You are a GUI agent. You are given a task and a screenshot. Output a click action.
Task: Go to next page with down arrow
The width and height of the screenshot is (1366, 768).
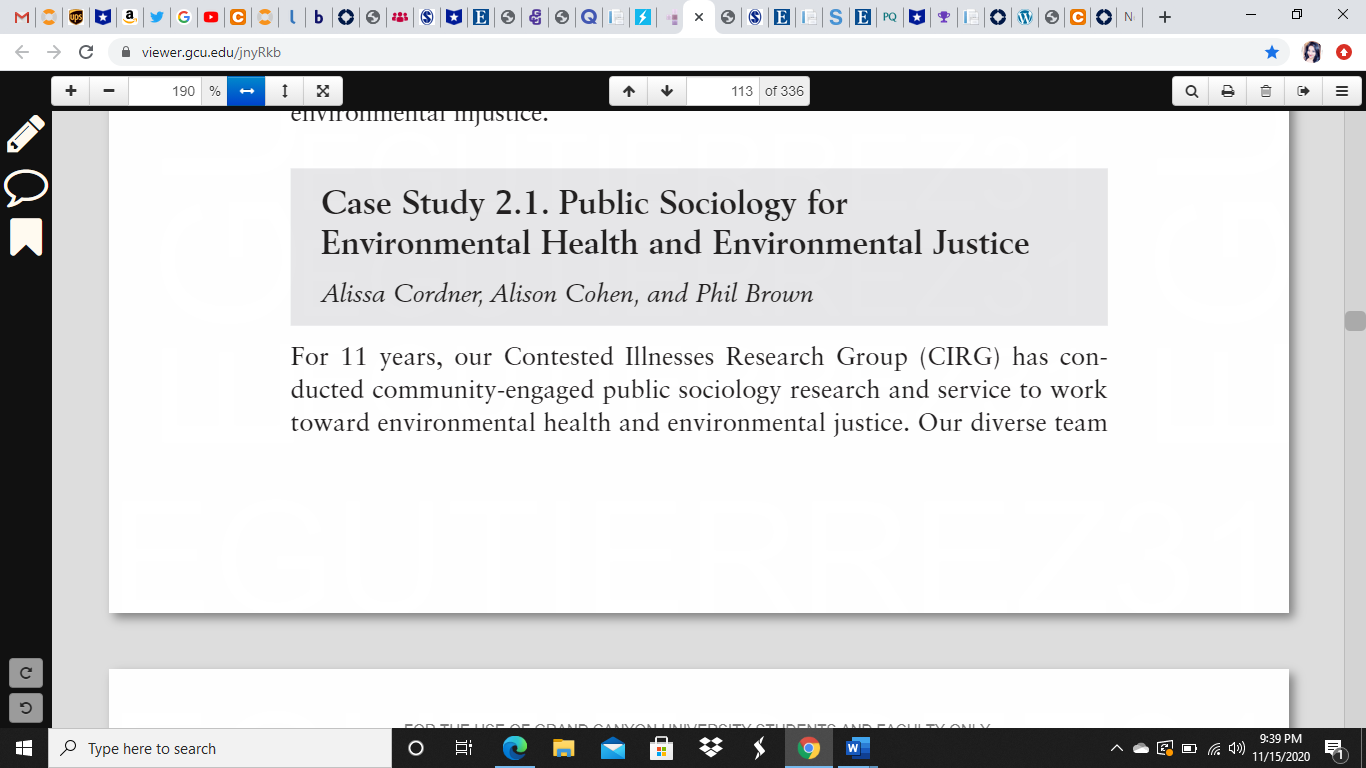pyautogui.click(x=667, y=91)
